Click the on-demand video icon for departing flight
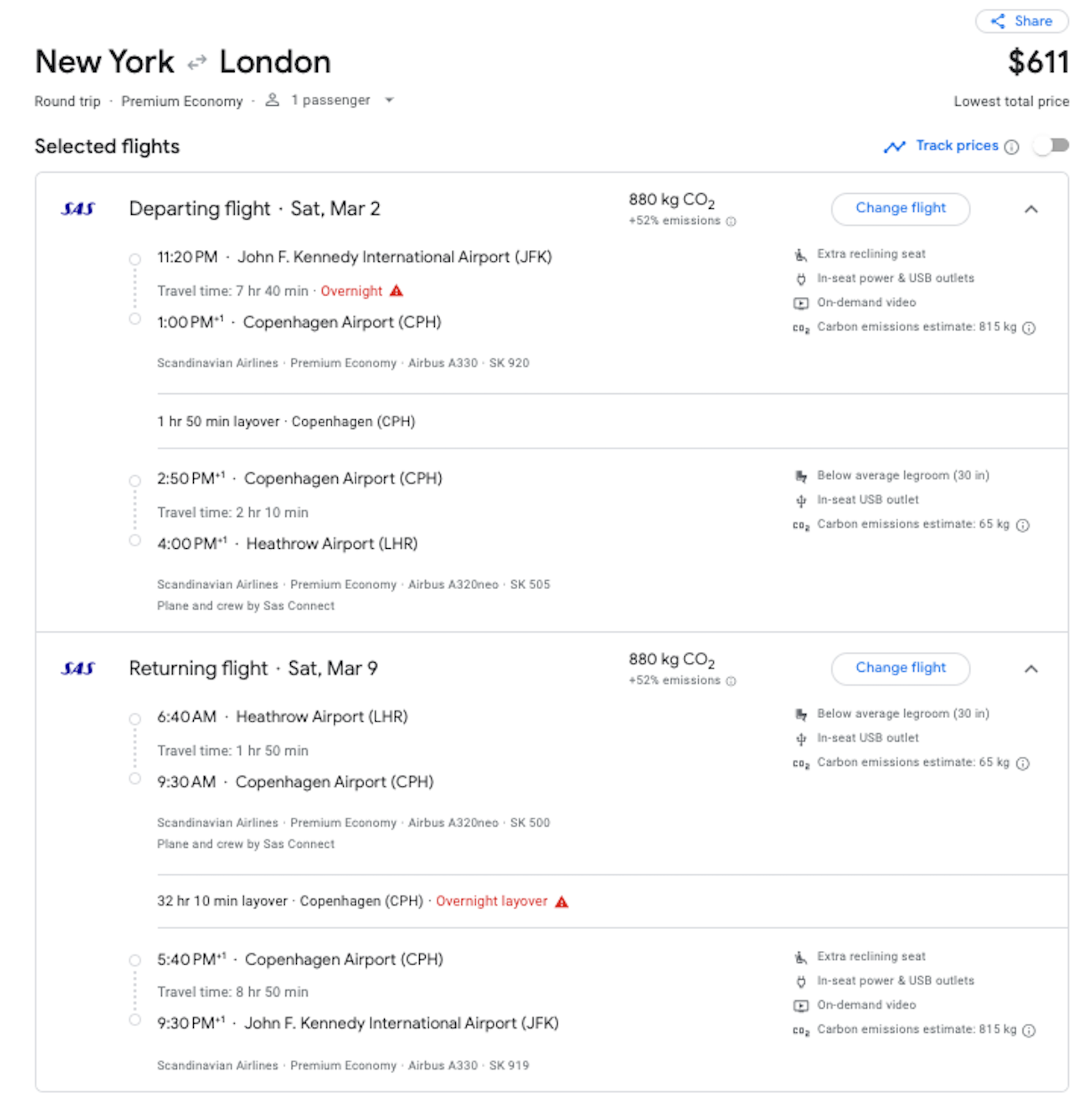This screenshot has width=1092, height=1097. tap(800, 302)
